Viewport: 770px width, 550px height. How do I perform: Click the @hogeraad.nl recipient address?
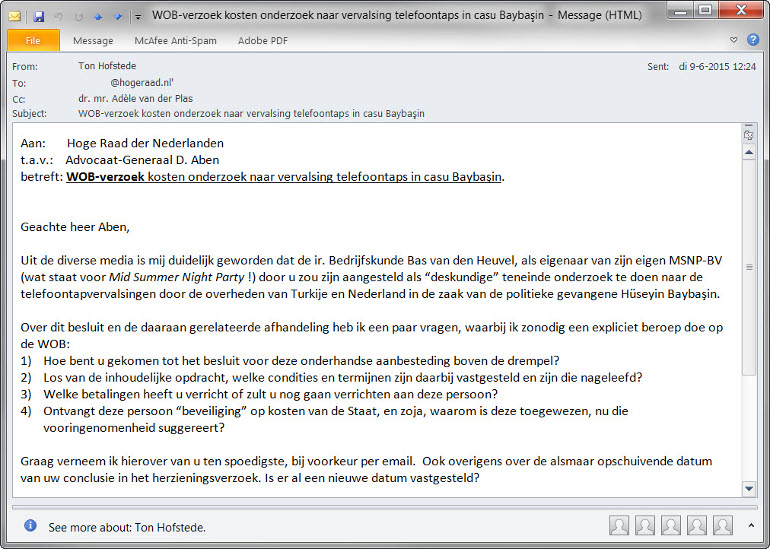tap(142, 82)
